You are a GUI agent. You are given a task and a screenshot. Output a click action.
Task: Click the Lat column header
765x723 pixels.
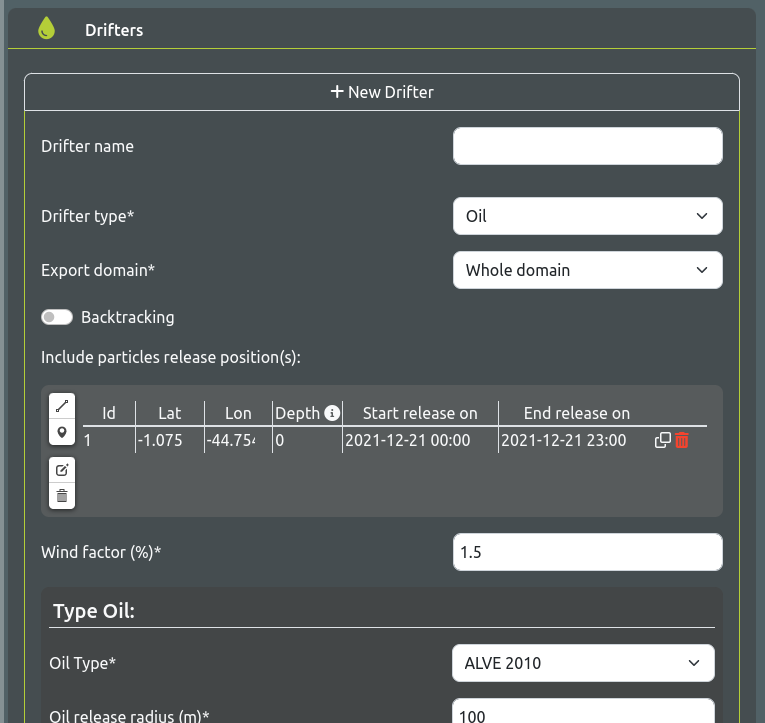pos(170,413)
